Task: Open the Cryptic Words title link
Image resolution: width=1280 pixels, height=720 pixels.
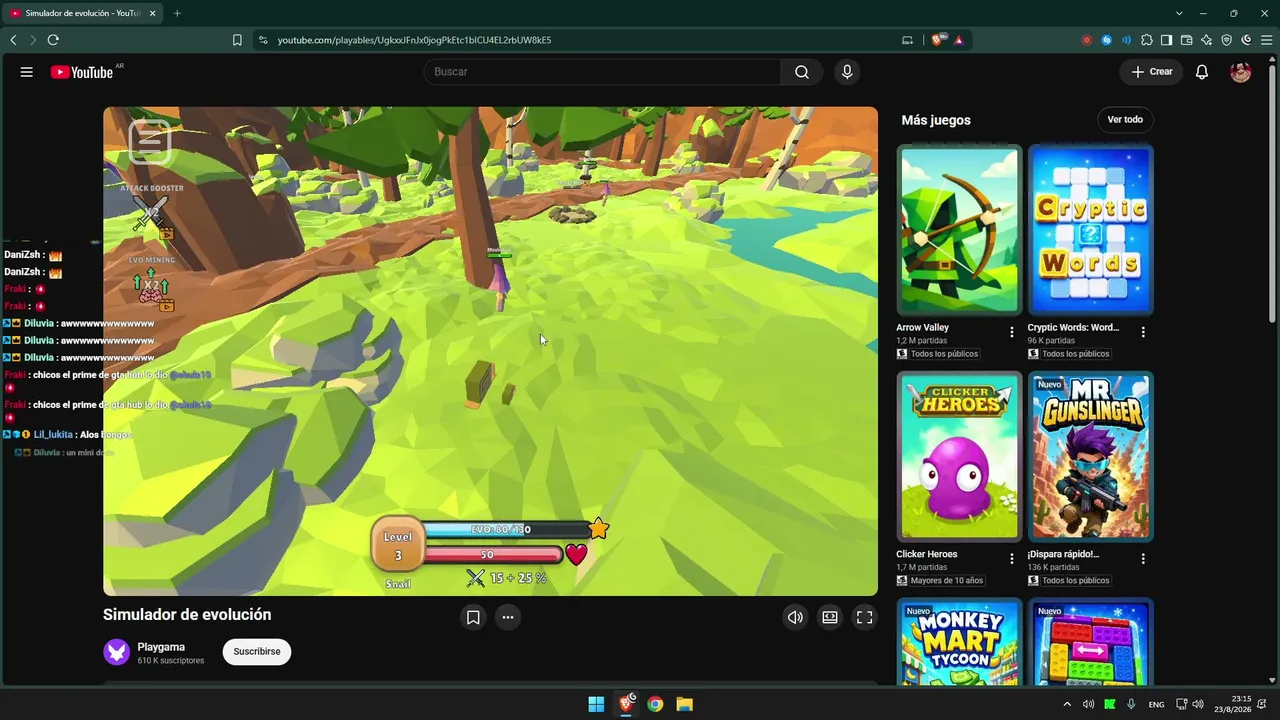Action: click(1074, 328)
